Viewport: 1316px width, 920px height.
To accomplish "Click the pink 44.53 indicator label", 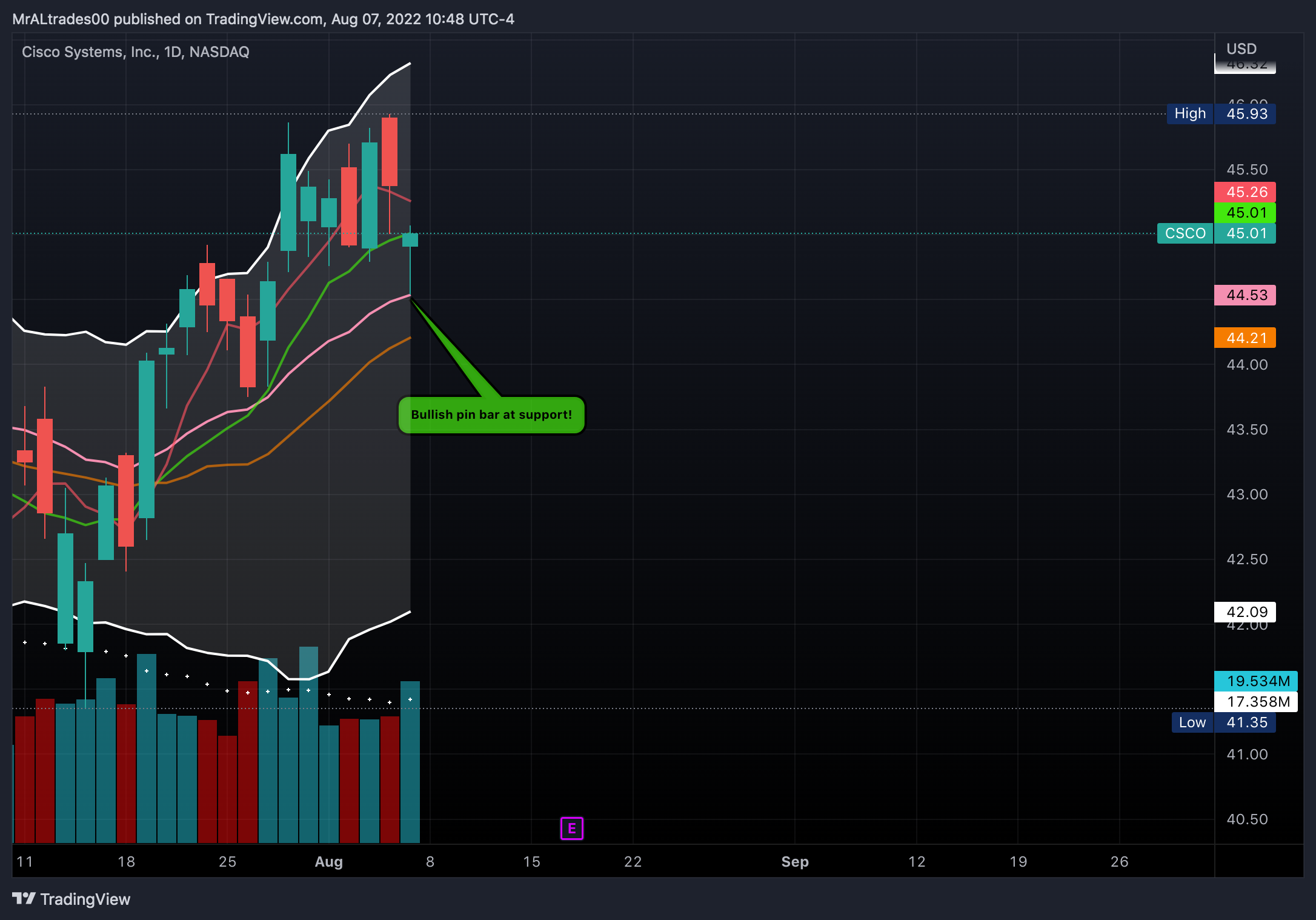I will (1245, 295).
